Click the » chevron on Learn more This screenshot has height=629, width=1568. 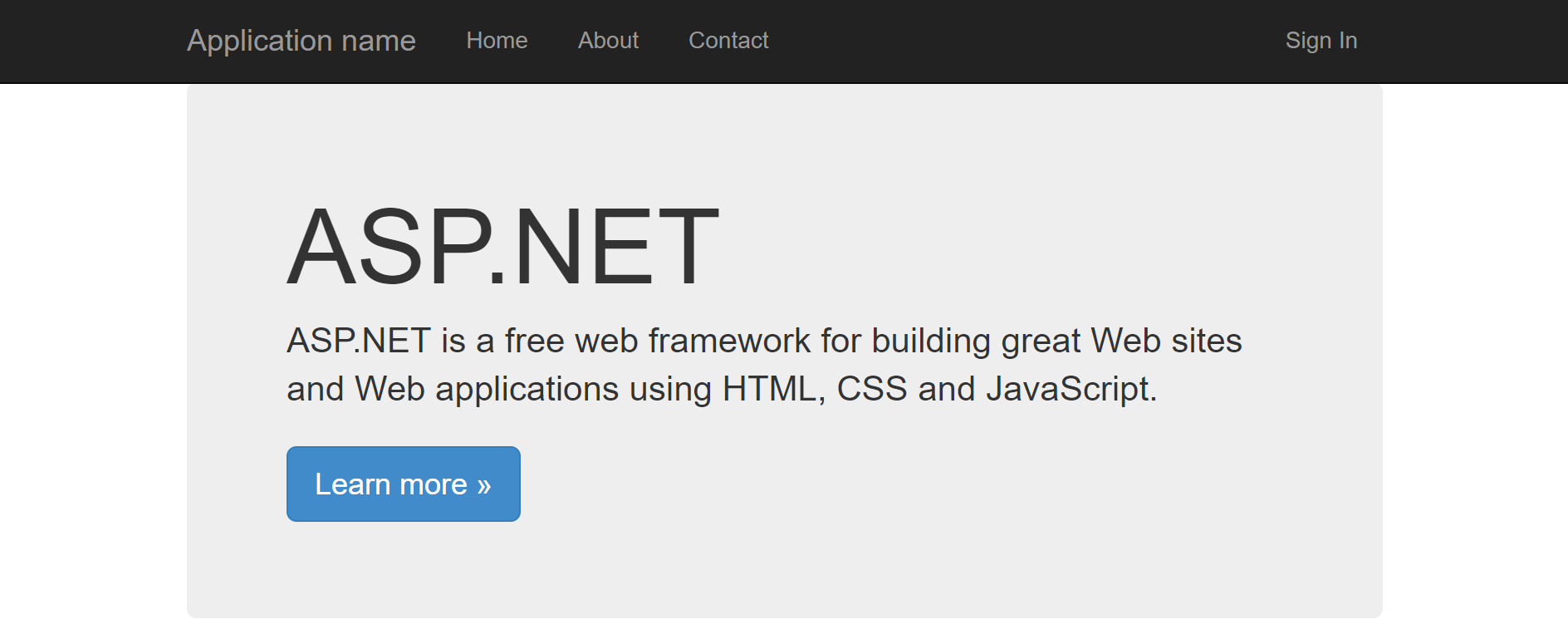(x=484, y=485)
